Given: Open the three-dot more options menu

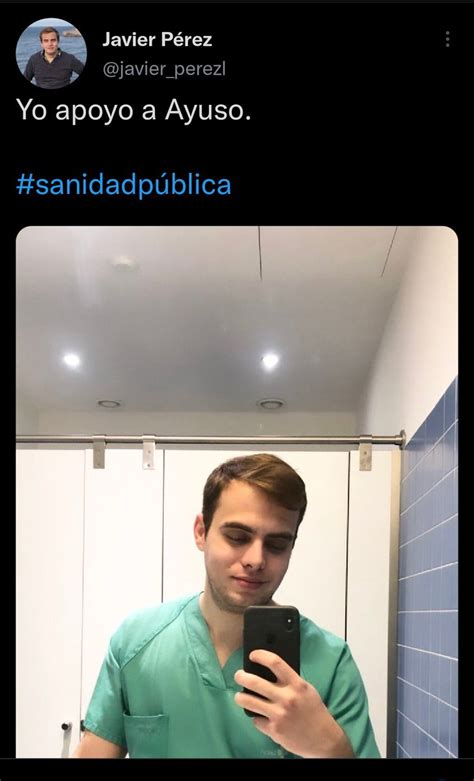Looking at the screenshot, I should 447,39.
